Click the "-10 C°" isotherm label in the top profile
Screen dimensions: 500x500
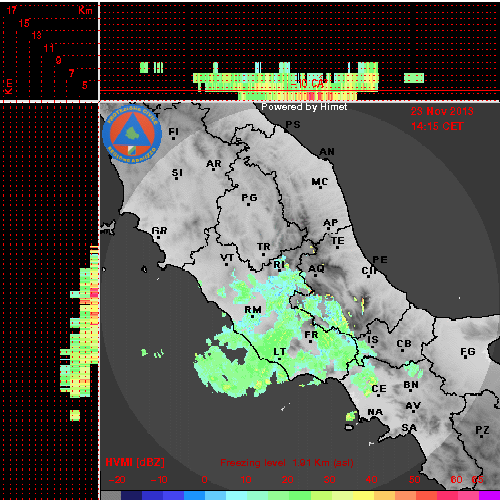pyautogui.click(x=310, y=84)
